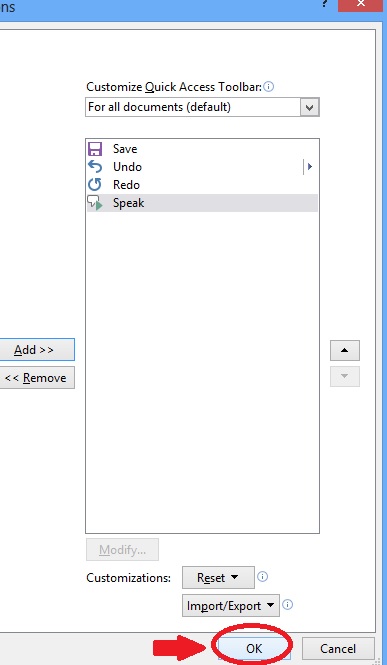Image resolution: width=387 pixels, height=665 pixels.
Task: Dismiss dialog with Cancel button
Action: pos(338,648)
